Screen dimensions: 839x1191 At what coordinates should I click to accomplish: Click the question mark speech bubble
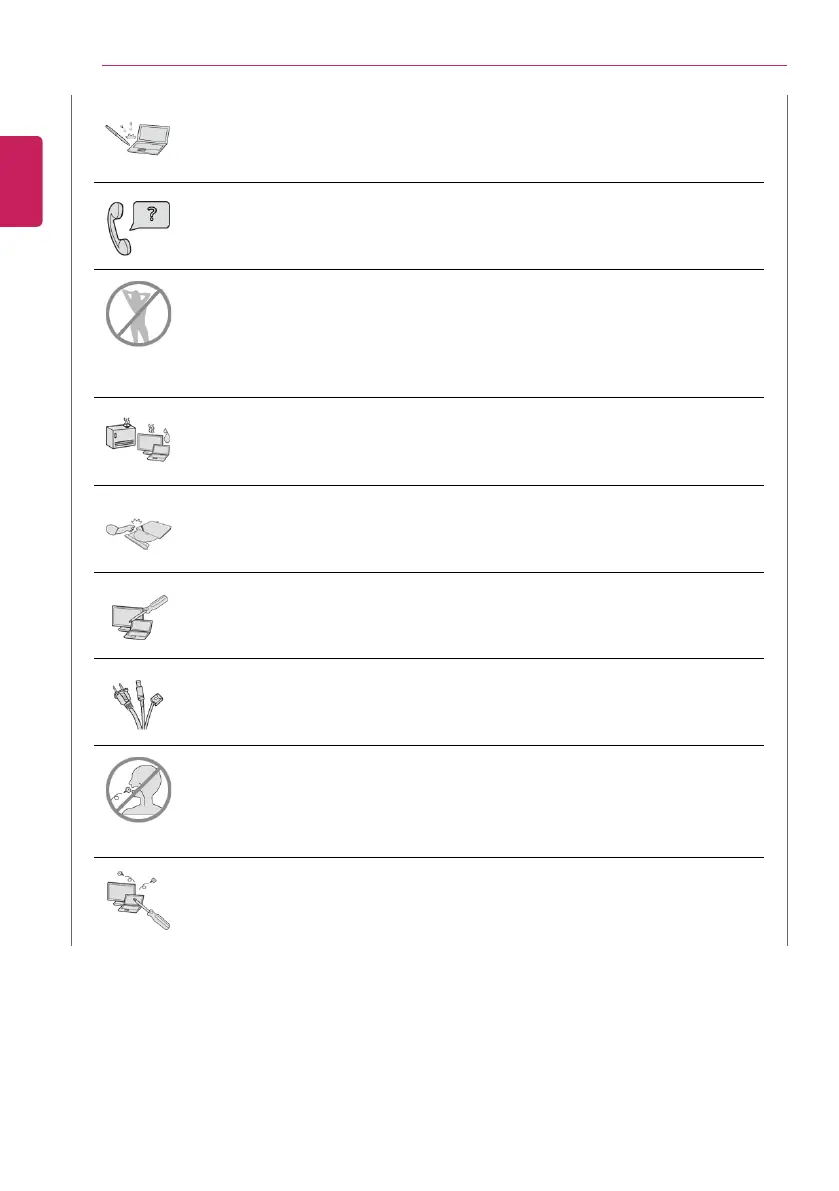click(x=150, y=215)
